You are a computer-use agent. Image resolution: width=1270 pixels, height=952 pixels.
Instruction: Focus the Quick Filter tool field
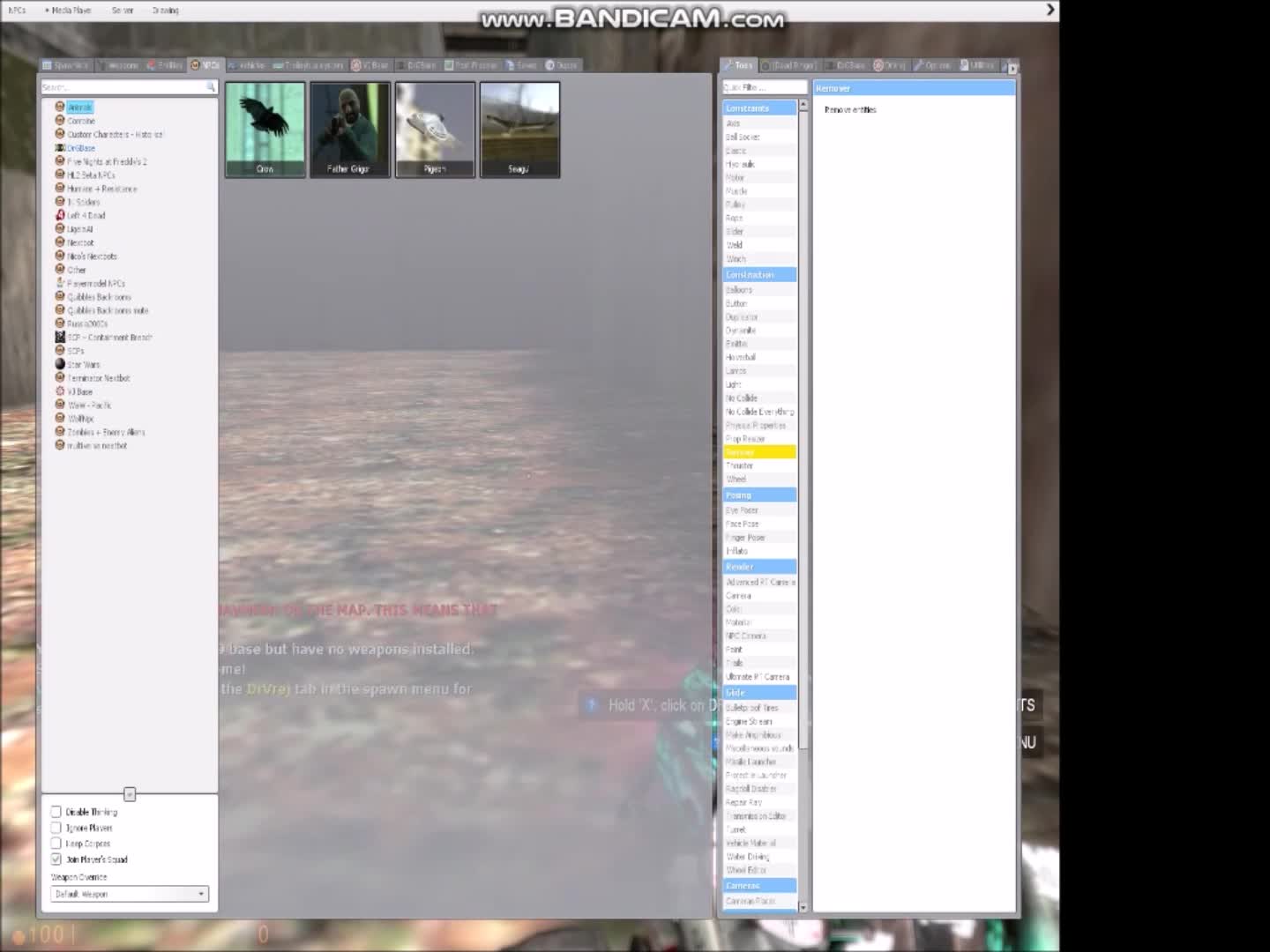click(x=765, y=87)
